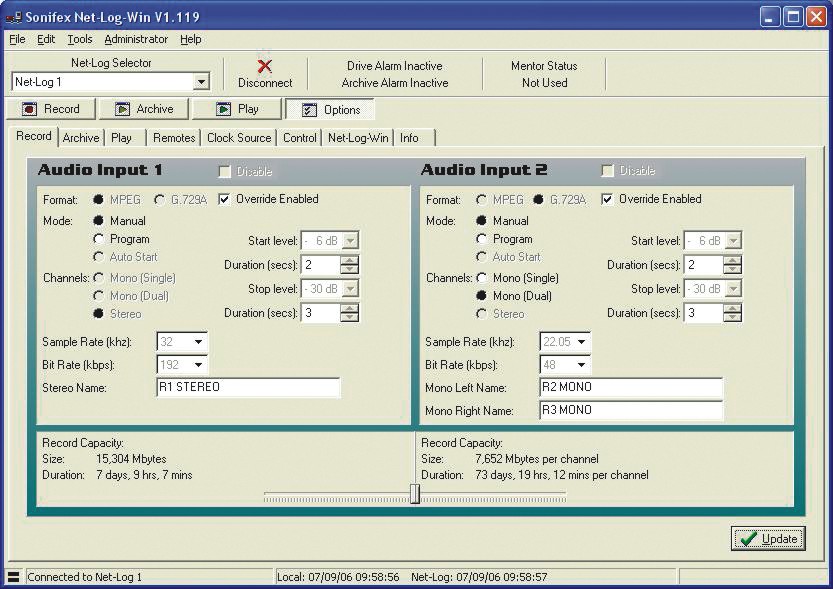
Task: Choose Manual mode for Audio Input 2
Action: pyautogui.click(x=481, y=220)
